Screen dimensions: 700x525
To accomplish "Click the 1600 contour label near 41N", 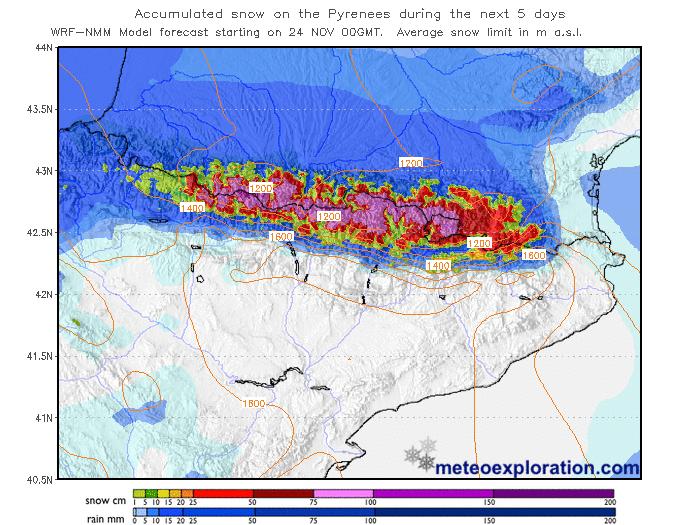I will [254, 403].
